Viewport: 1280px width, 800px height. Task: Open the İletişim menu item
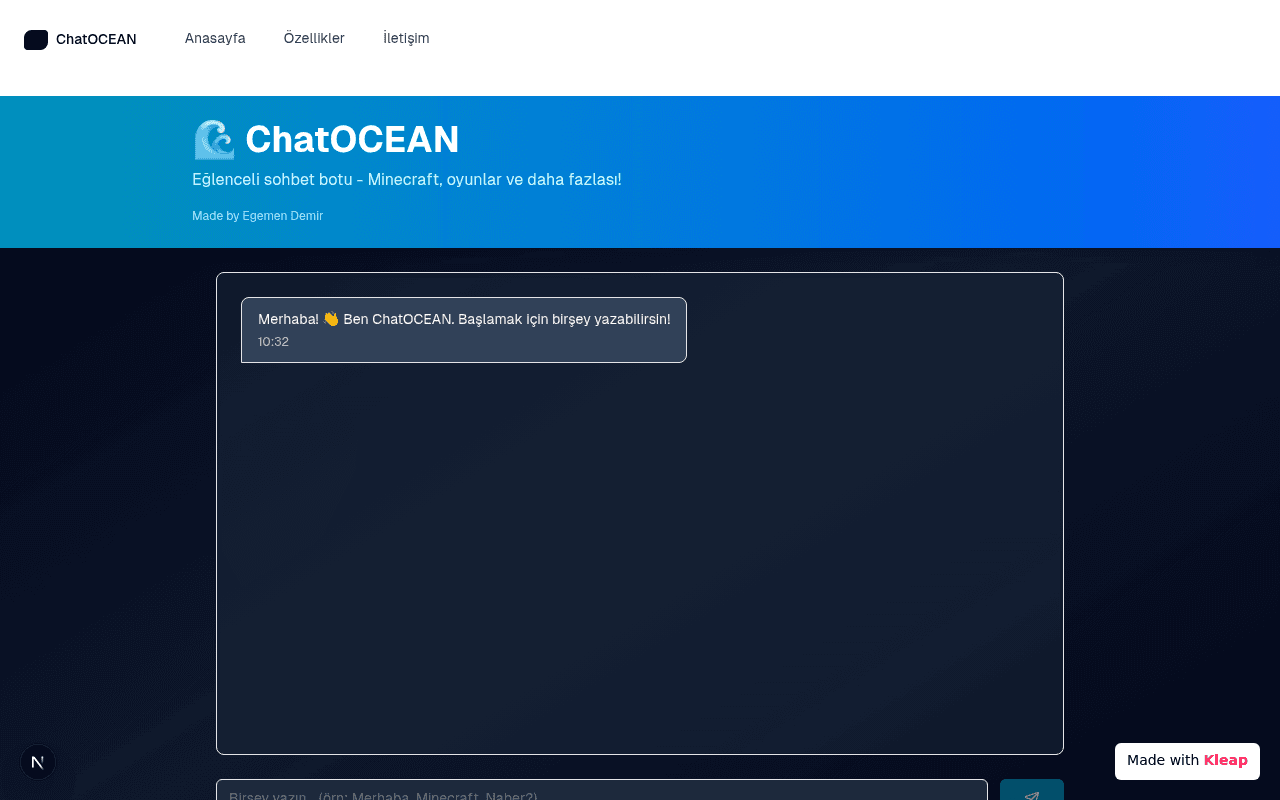point(406,38)
